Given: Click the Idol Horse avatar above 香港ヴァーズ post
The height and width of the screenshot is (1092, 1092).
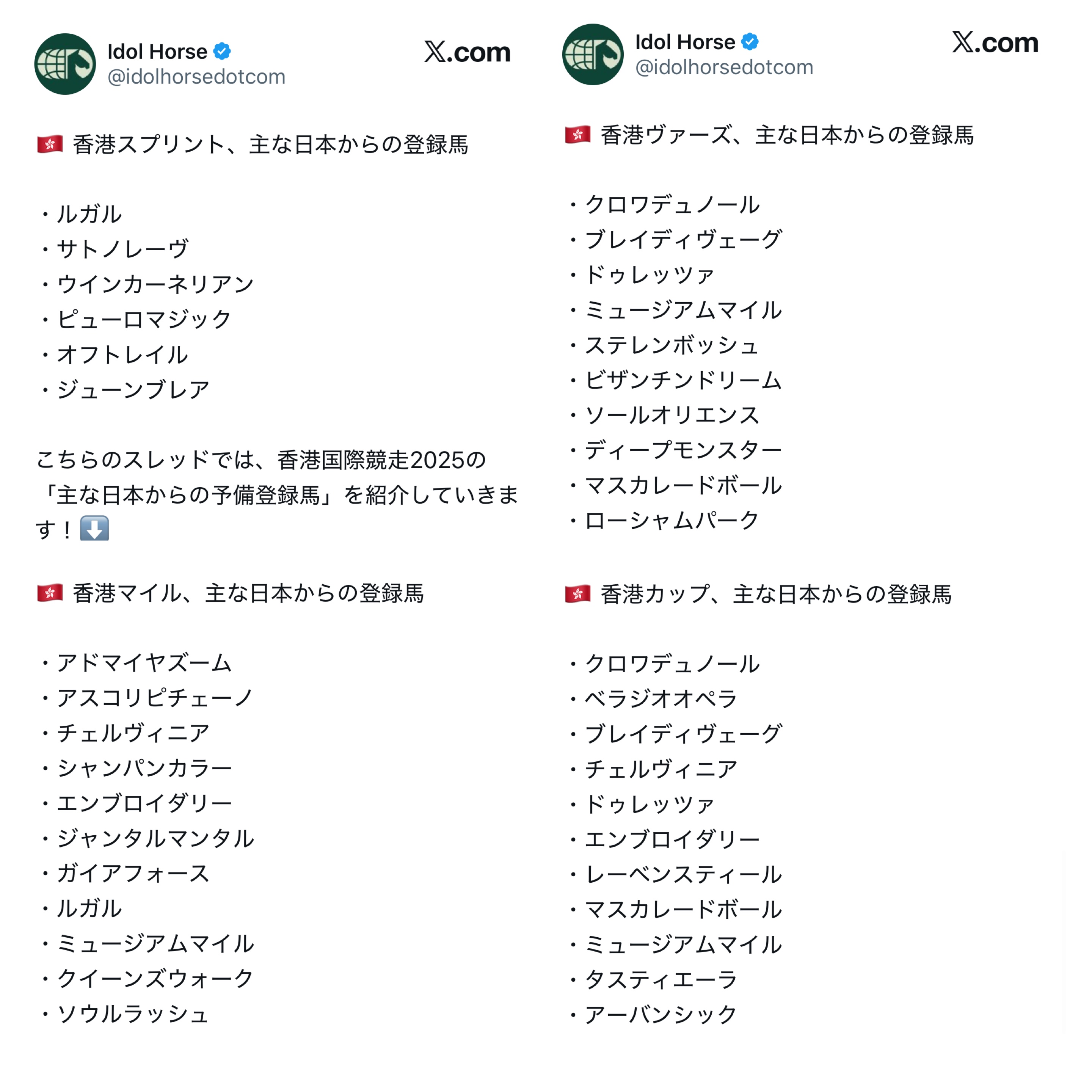Looking at the screenshot, I should tap(592, 54).
